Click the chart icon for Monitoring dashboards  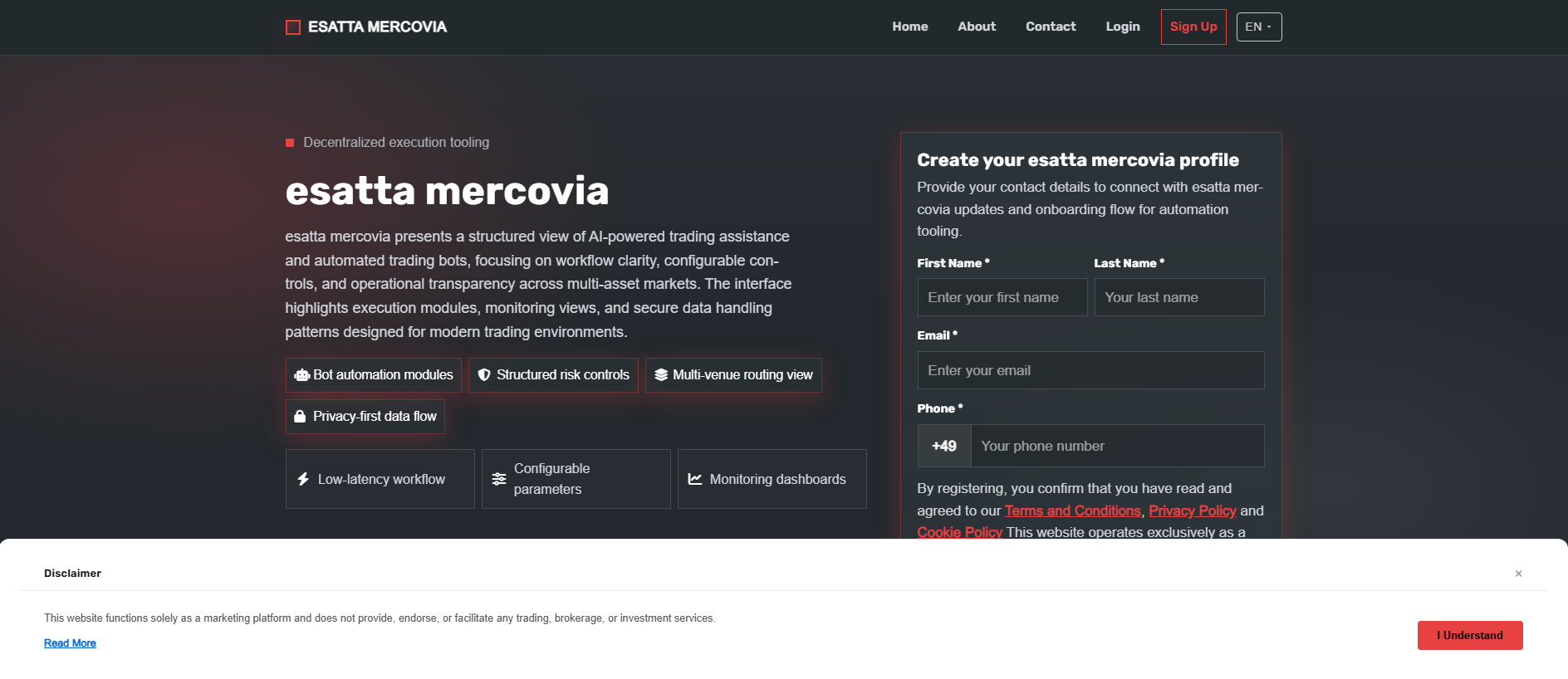click(695, 479)
